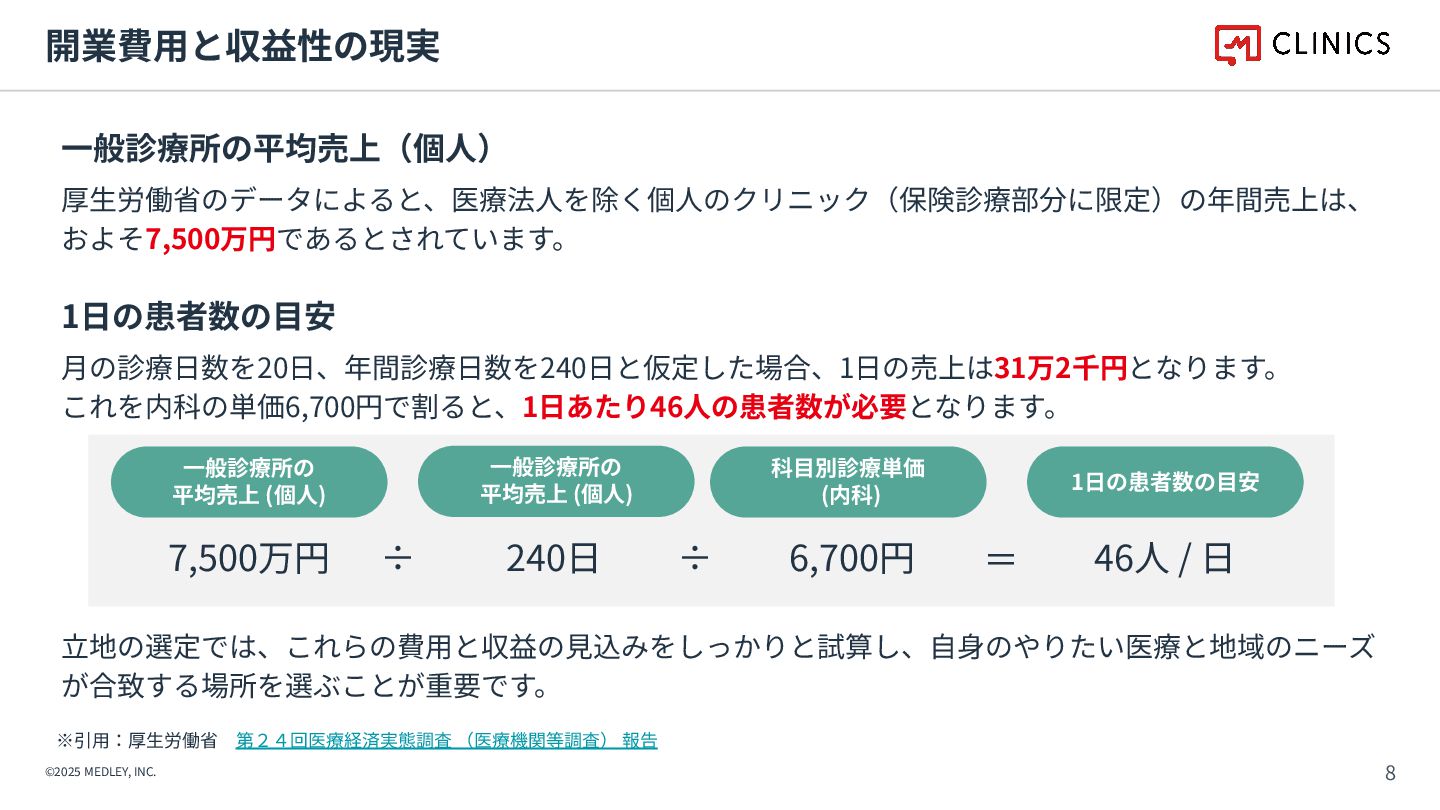The image size is (1440, 810).
Task: Click the 7,500万円 value in the formula
Action: (249, 558)
